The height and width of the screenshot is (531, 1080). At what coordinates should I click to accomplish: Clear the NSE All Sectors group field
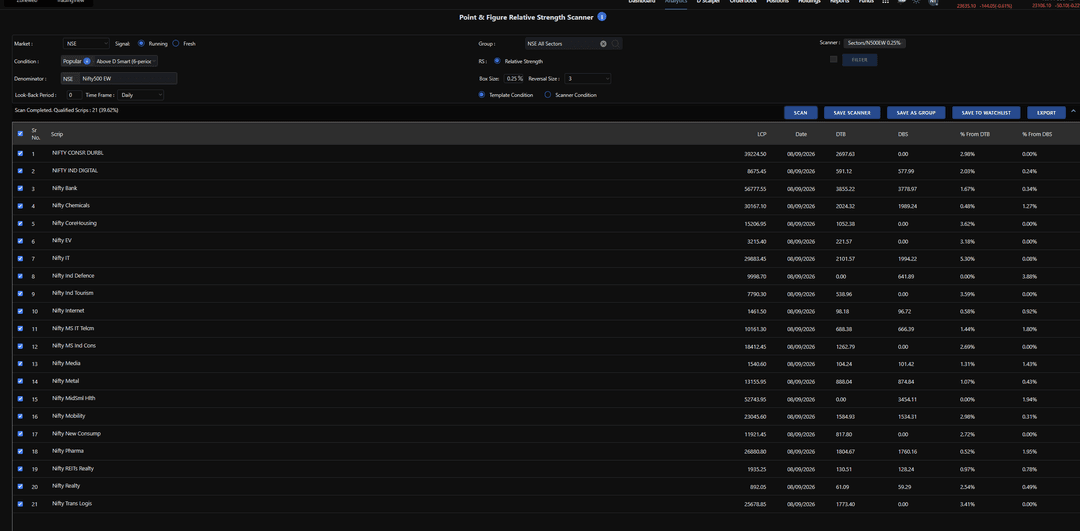pyautogui.click(x=603, y=43)
